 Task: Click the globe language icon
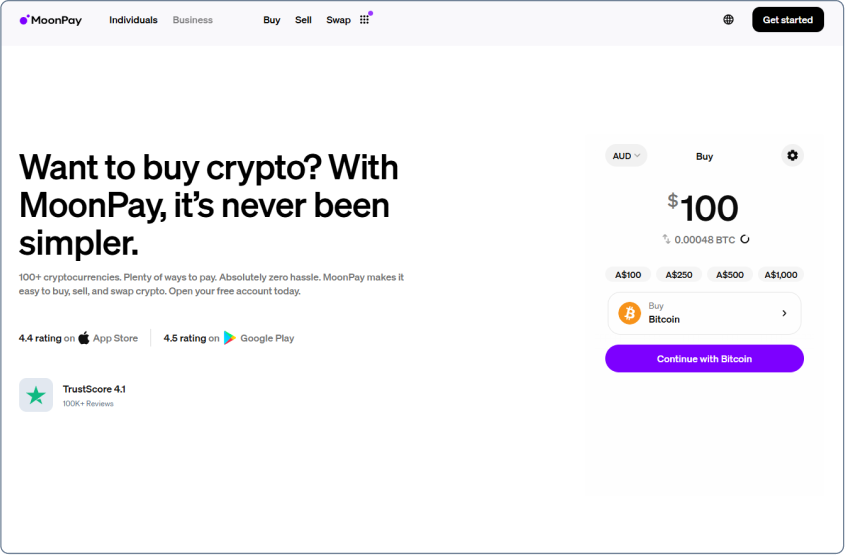728,20
